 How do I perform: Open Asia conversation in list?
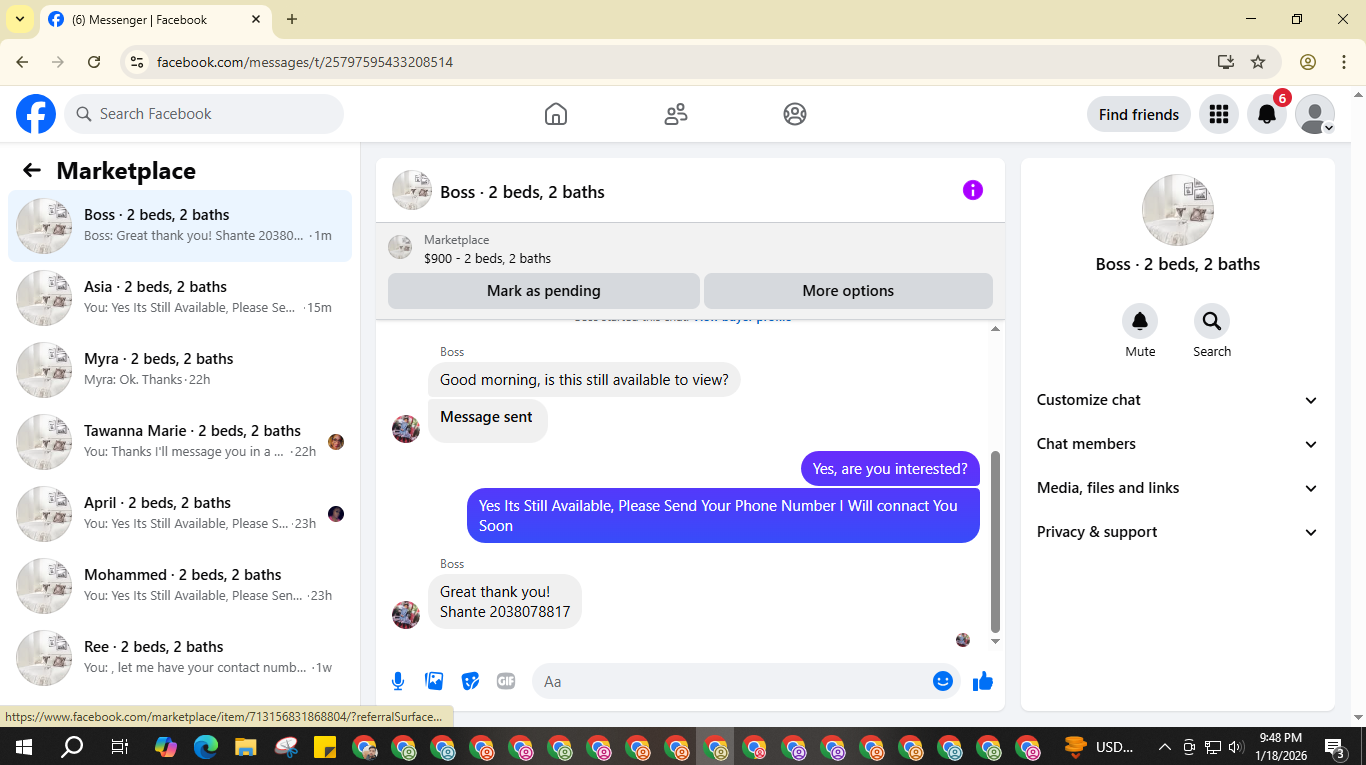click(x=180, y=298)
